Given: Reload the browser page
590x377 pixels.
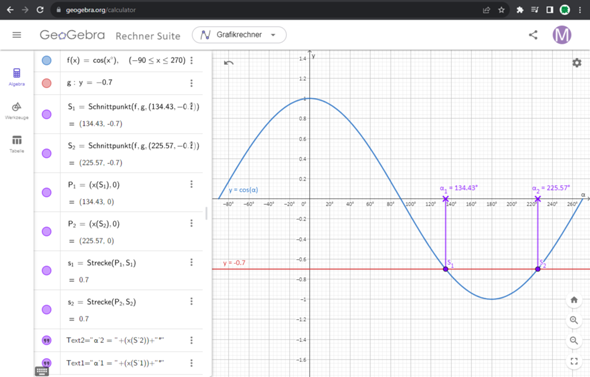Looking at the screenshot, I should click(x=40, y=10).
